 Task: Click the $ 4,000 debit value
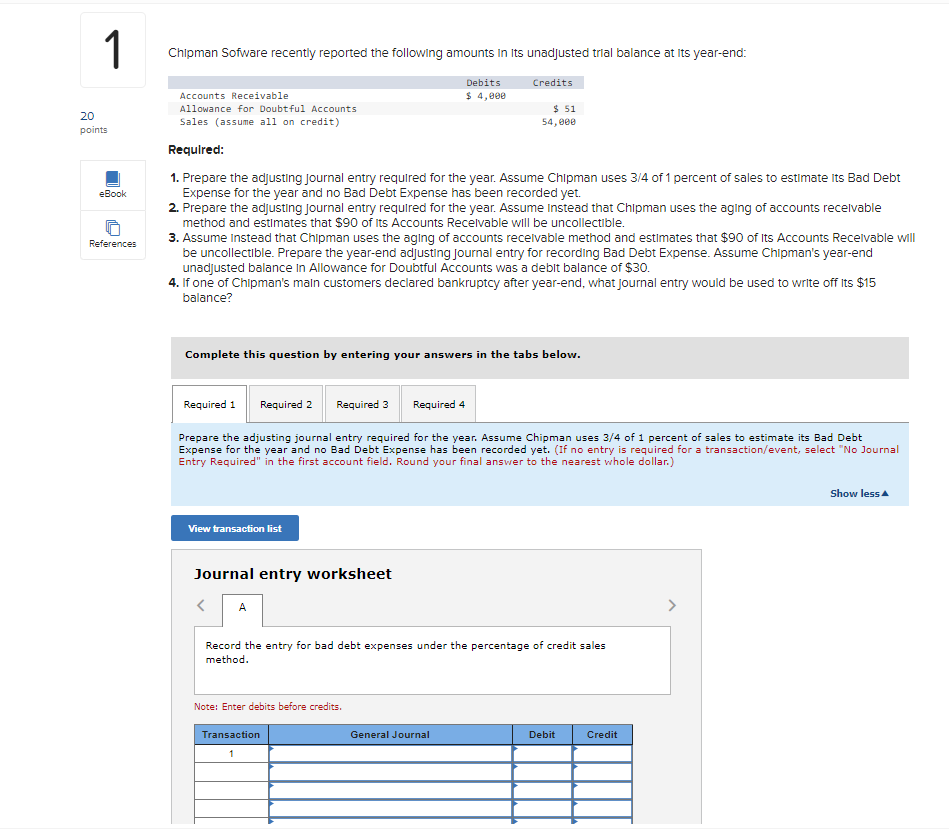486,96
